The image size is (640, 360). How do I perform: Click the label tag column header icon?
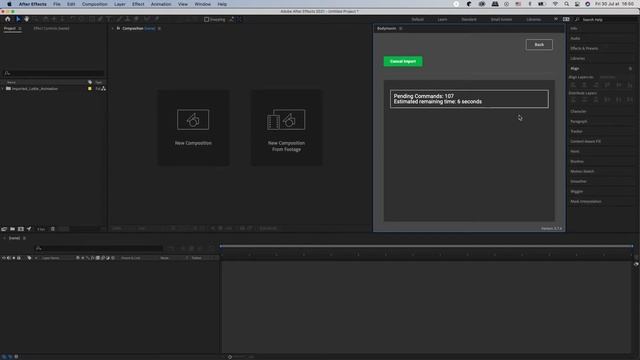(x=90, y=82)
